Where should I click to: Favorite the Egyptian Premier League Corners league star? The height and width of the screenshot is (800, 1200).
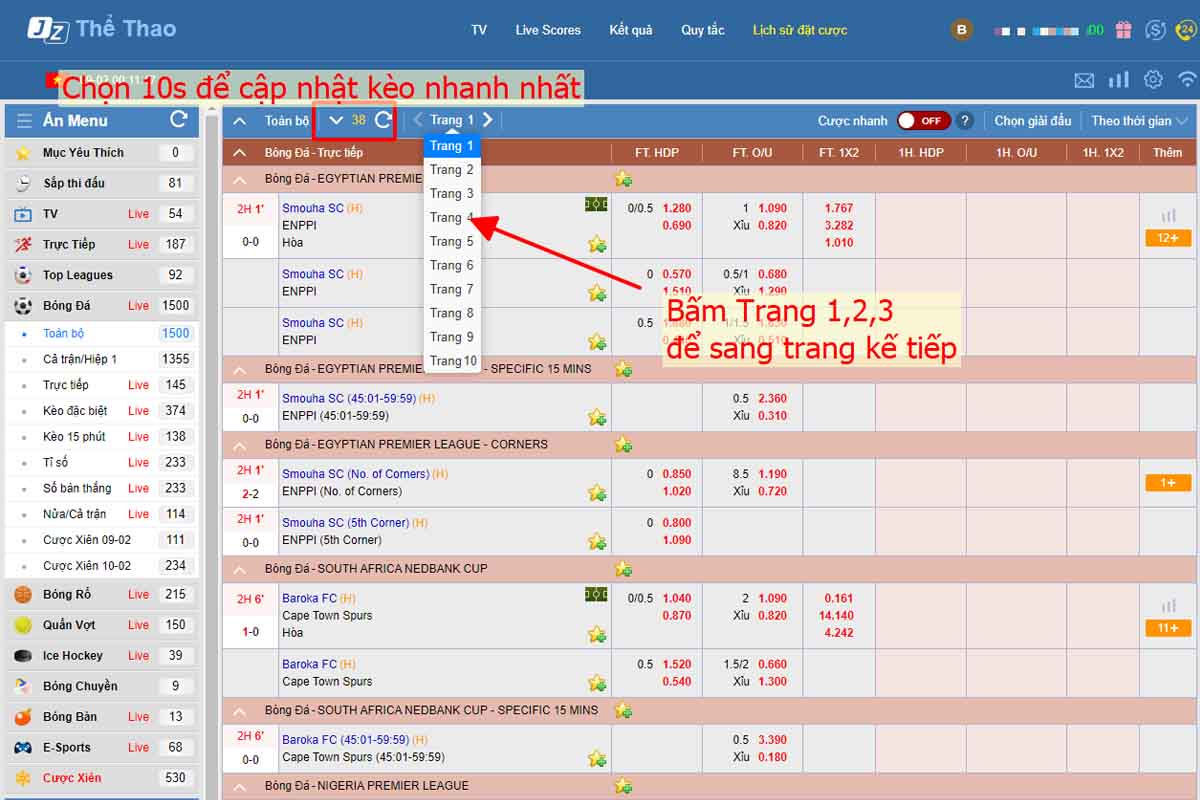tap(623, 444)
